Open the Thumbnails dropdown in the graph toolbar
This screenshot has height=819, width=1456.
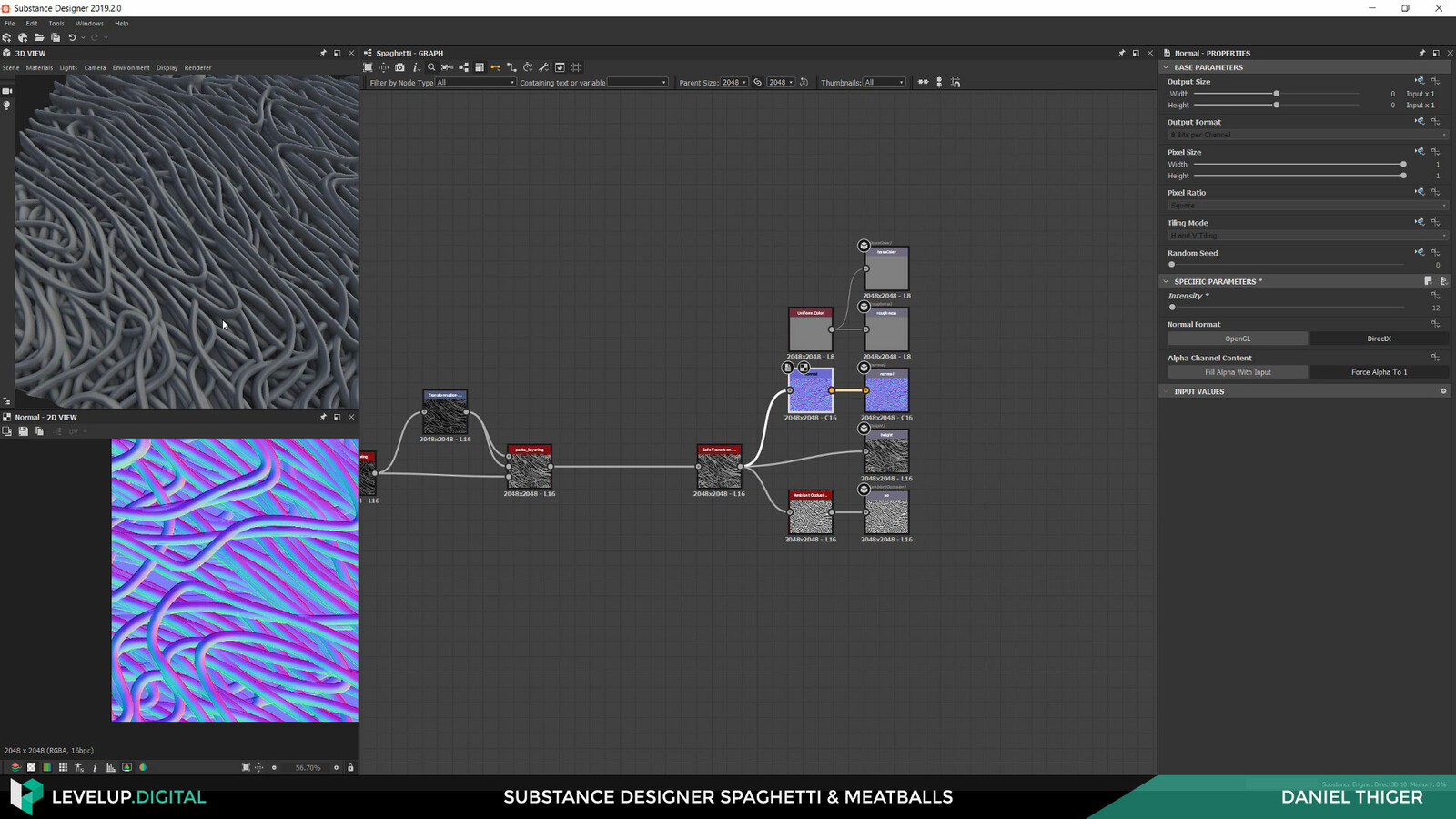884,82
